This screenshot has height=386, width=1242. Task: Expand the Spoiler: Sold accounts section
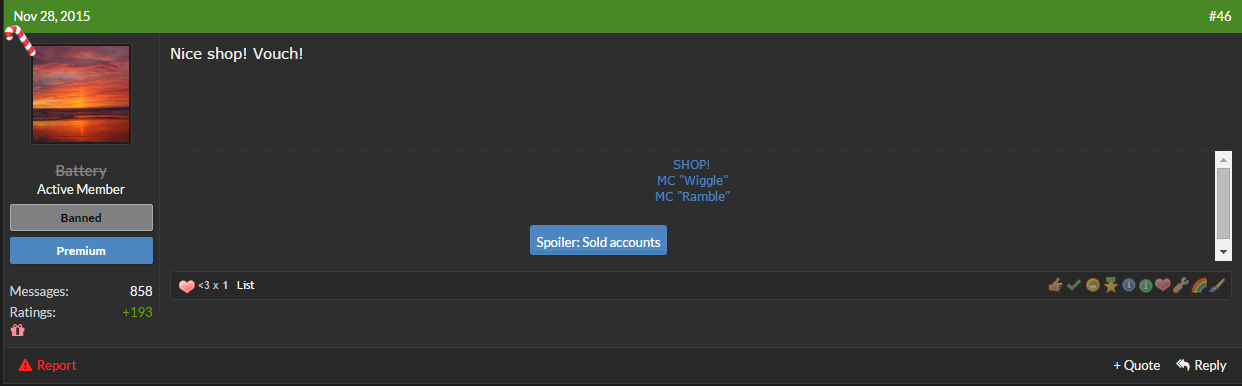(598, 241)
